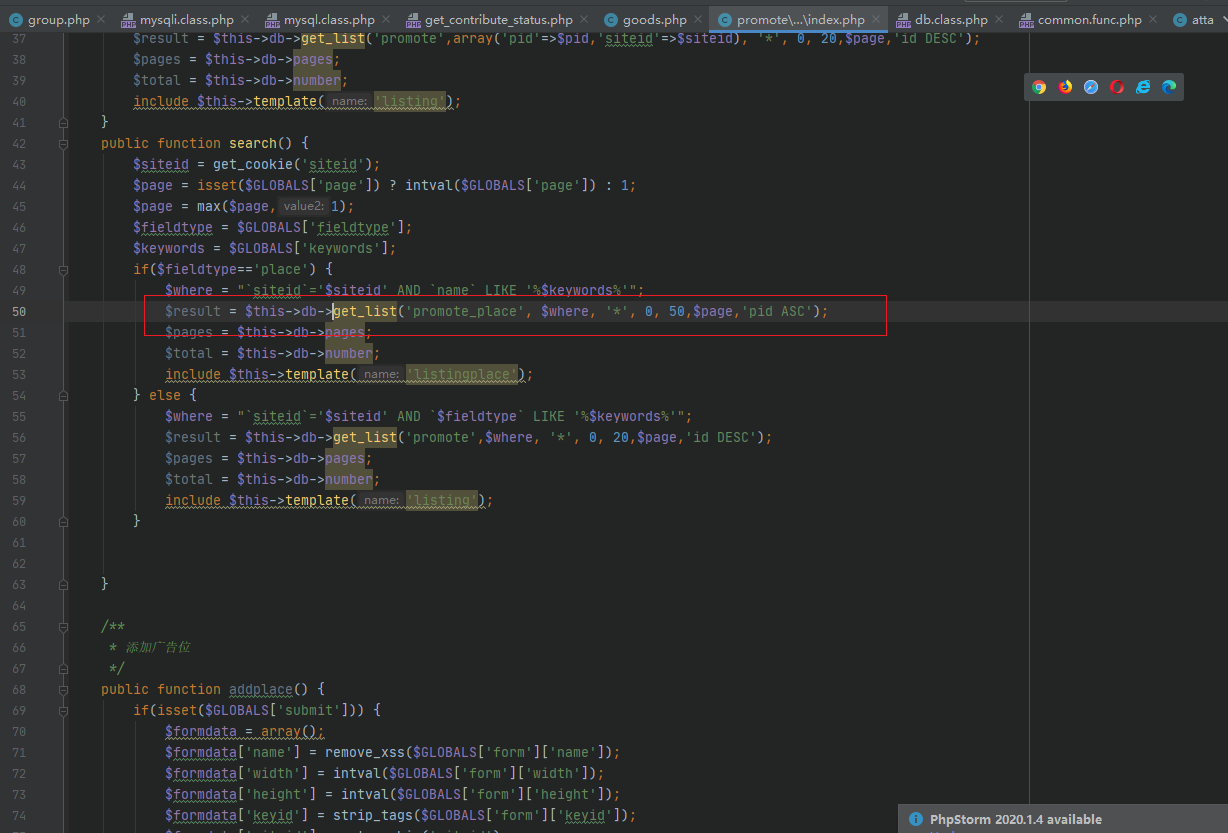The image size is (1228, 833).
Task: Click the Chinese comment on line 66
Action: tap(158, 647)
